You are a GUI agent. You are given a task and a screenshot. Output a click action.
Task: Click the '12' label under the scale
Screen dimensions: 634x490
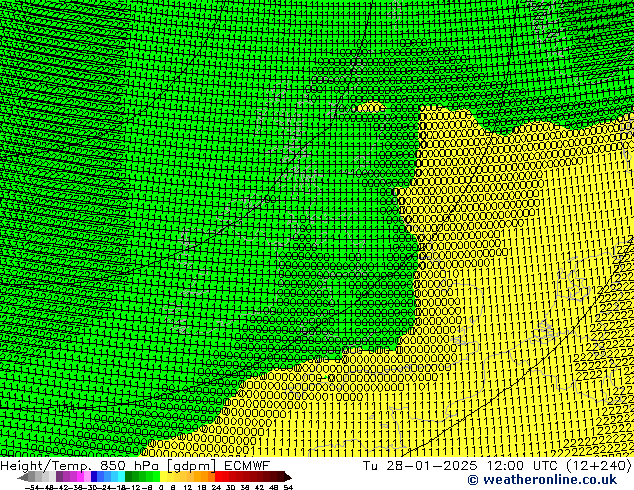(x=187, y=487)
